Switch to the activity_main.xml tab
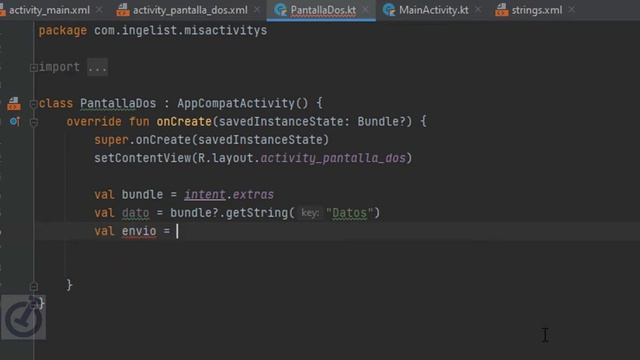This screenshot has height=360, width=640. [x=48, y=10]
